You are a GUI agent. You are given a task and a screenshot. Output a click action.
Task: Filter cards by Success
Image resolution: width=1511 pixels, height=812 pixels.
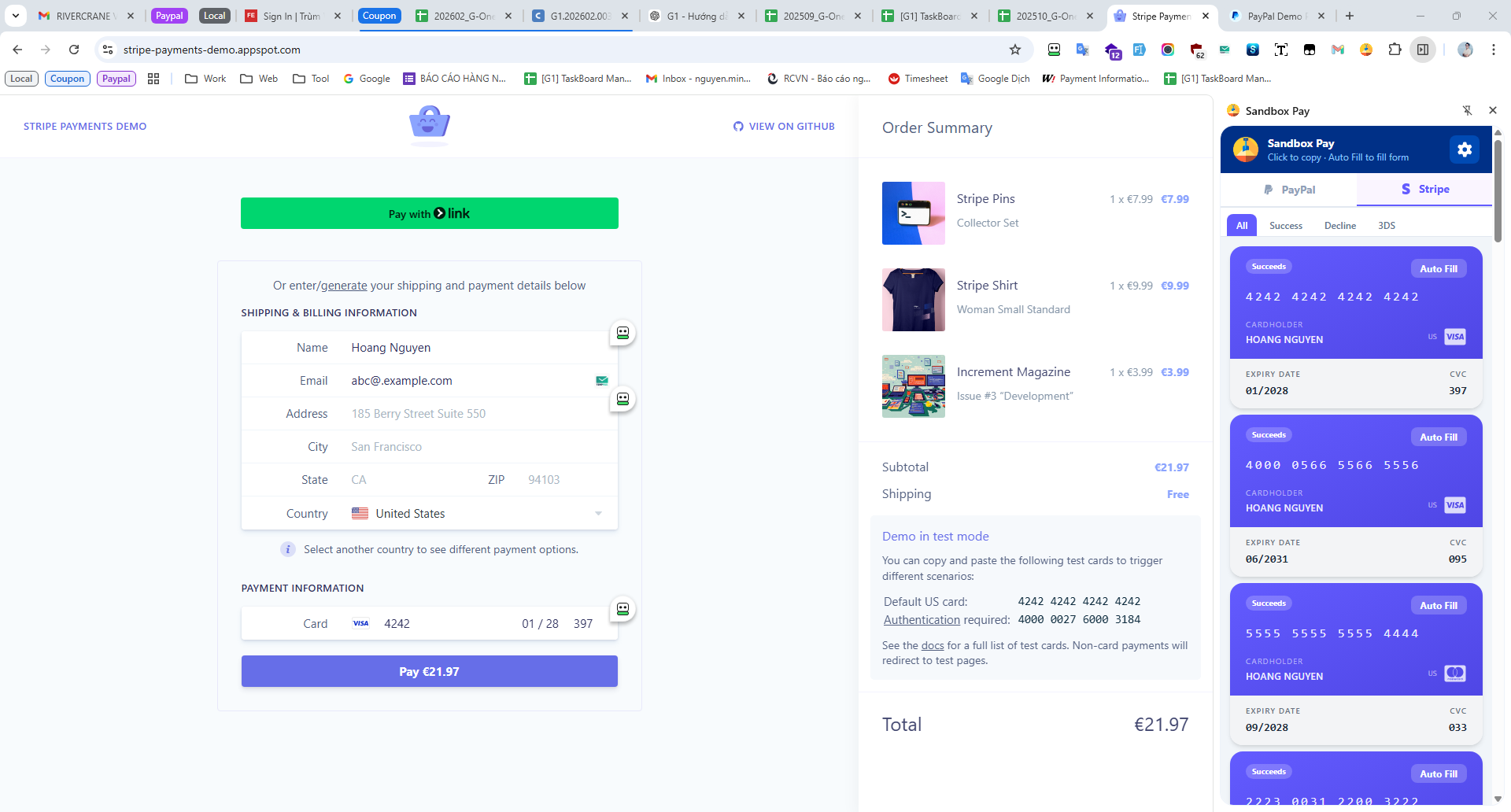[x=1286, y=226]
